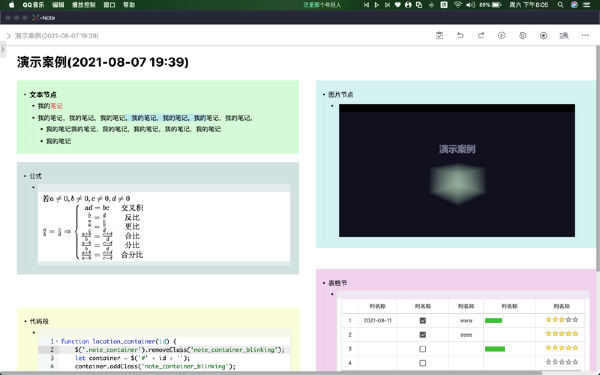Image resolution: width=600 pixels, height=375 pixels.
Task: Skip to next track in menu bar
Action: (x=387, y=5)
